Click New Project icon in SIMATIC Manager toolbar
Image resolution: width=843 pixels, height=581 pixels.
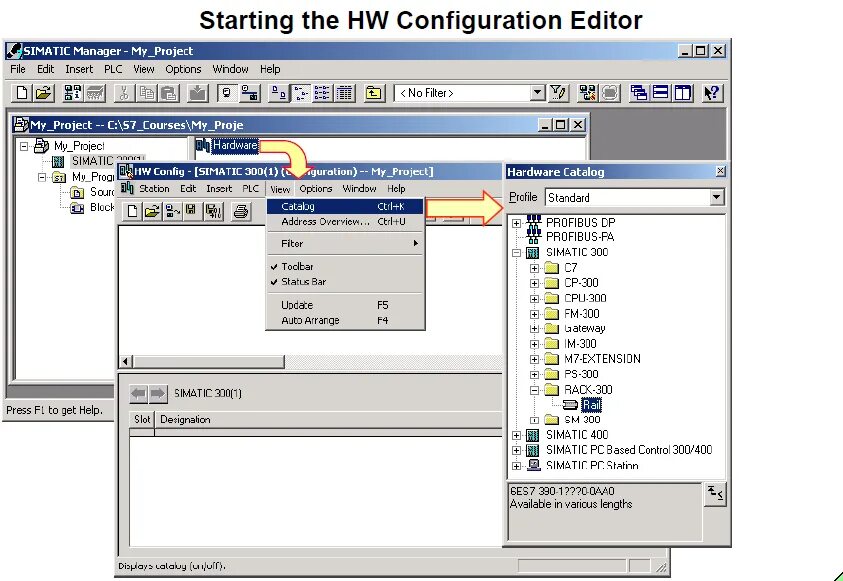coord(22,93)
